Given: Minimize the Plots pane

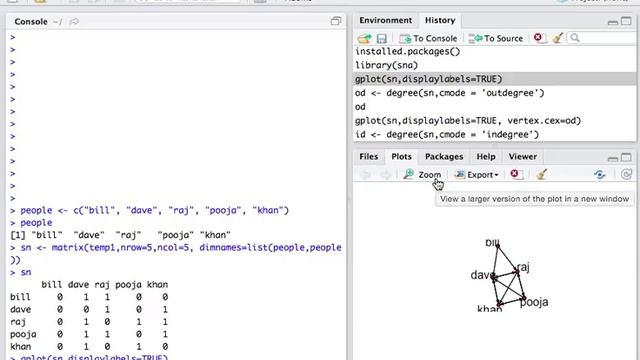Looking at the screenshot, I should click(x=613, y=158).
